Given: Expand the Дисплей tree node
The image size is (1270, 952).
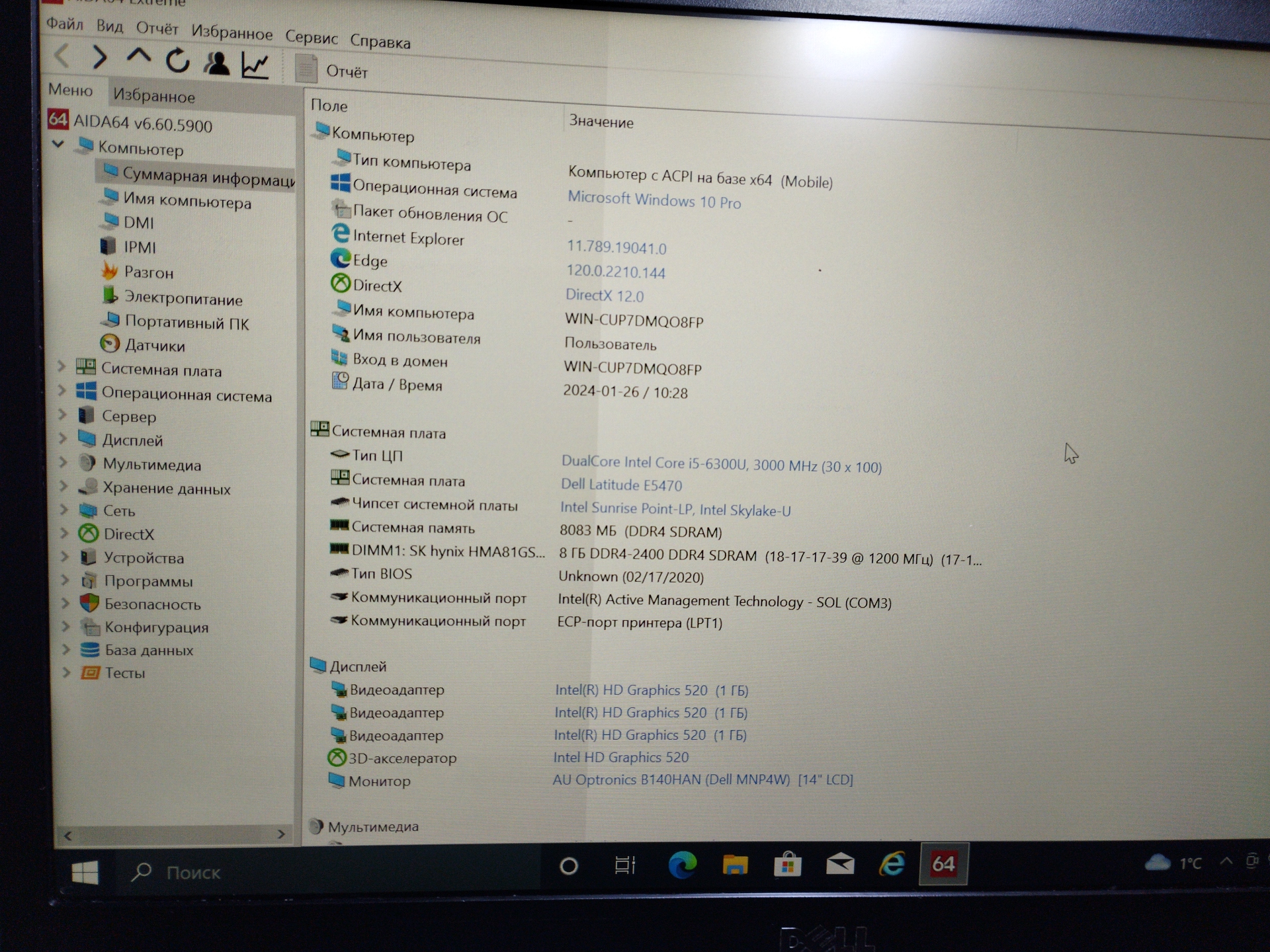Looking at the screenshot, I should coord(63,438).
